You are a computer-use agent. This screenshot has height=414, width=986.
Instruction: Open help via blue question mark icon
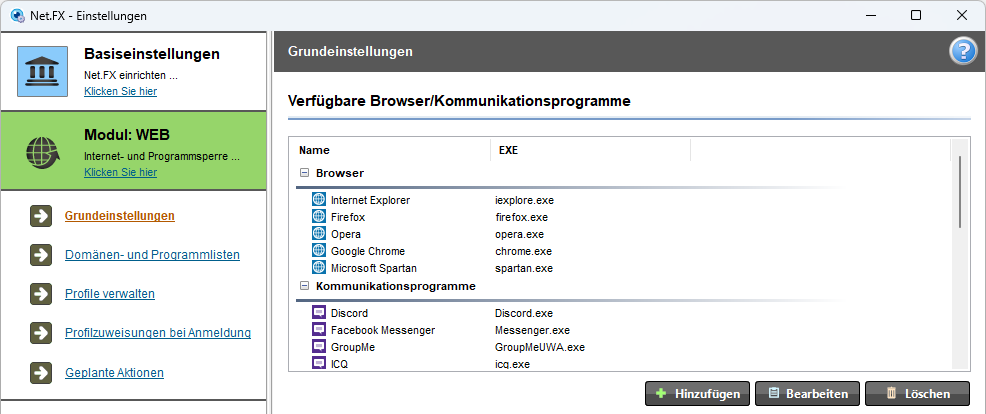tap(962, 52)
